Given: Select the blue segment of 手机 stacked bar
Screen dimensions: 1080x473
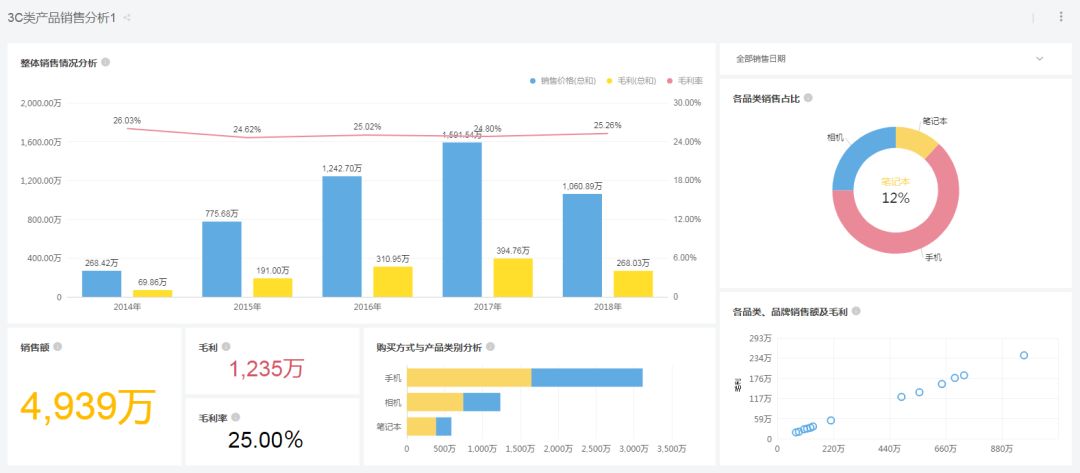Looking at the screenshot, I should click(587, 377).
